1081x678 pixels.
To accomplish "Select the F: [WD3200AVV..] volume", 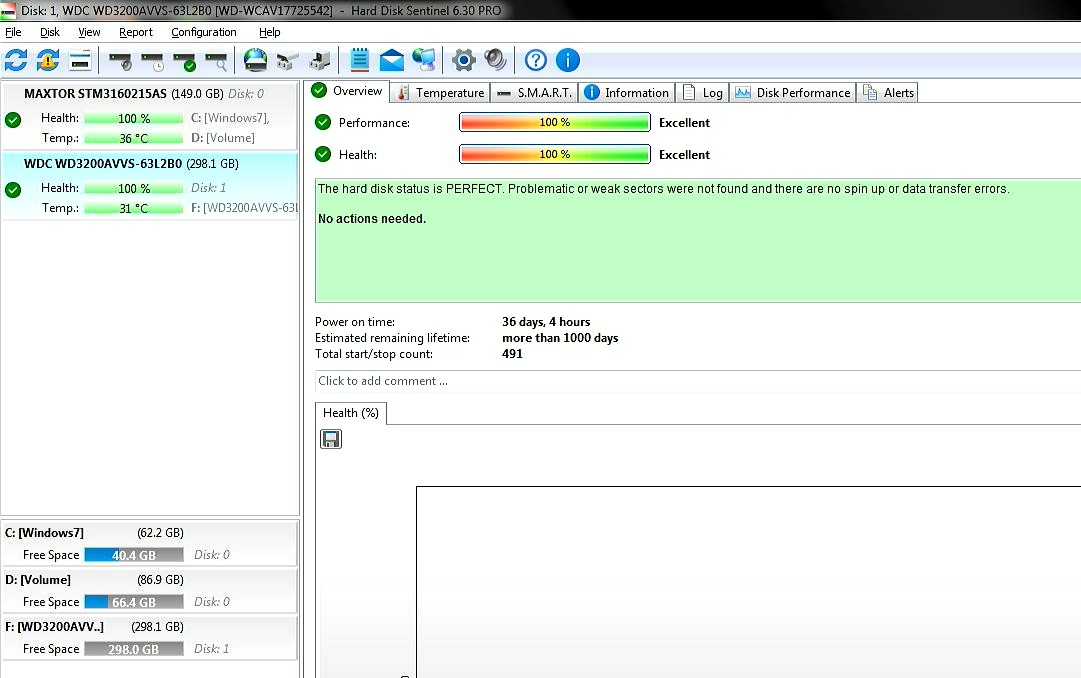I will pyautogui.click(x=150, y=637).
